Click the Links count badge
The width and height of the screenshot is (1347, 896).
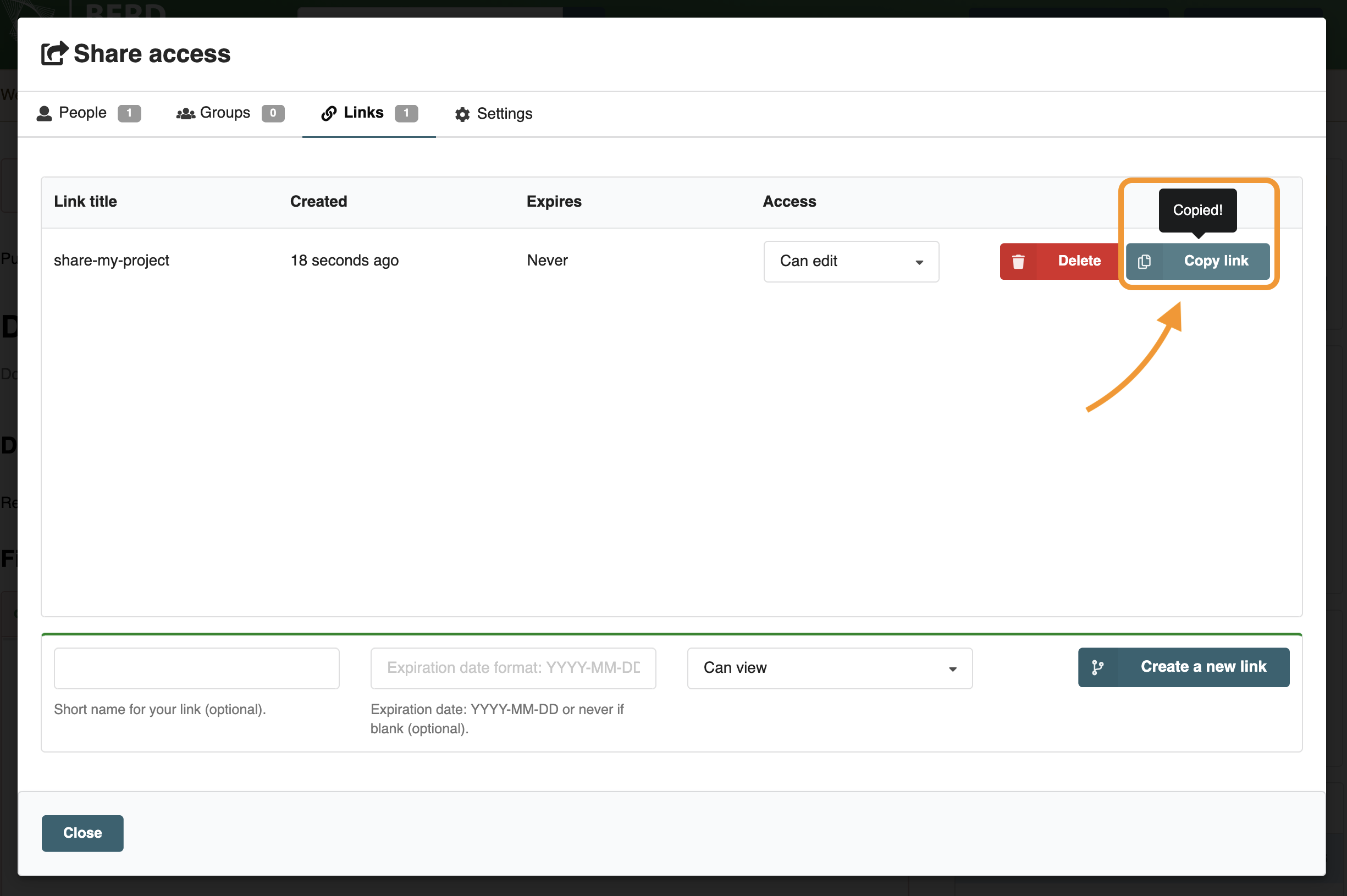(406, 113)
